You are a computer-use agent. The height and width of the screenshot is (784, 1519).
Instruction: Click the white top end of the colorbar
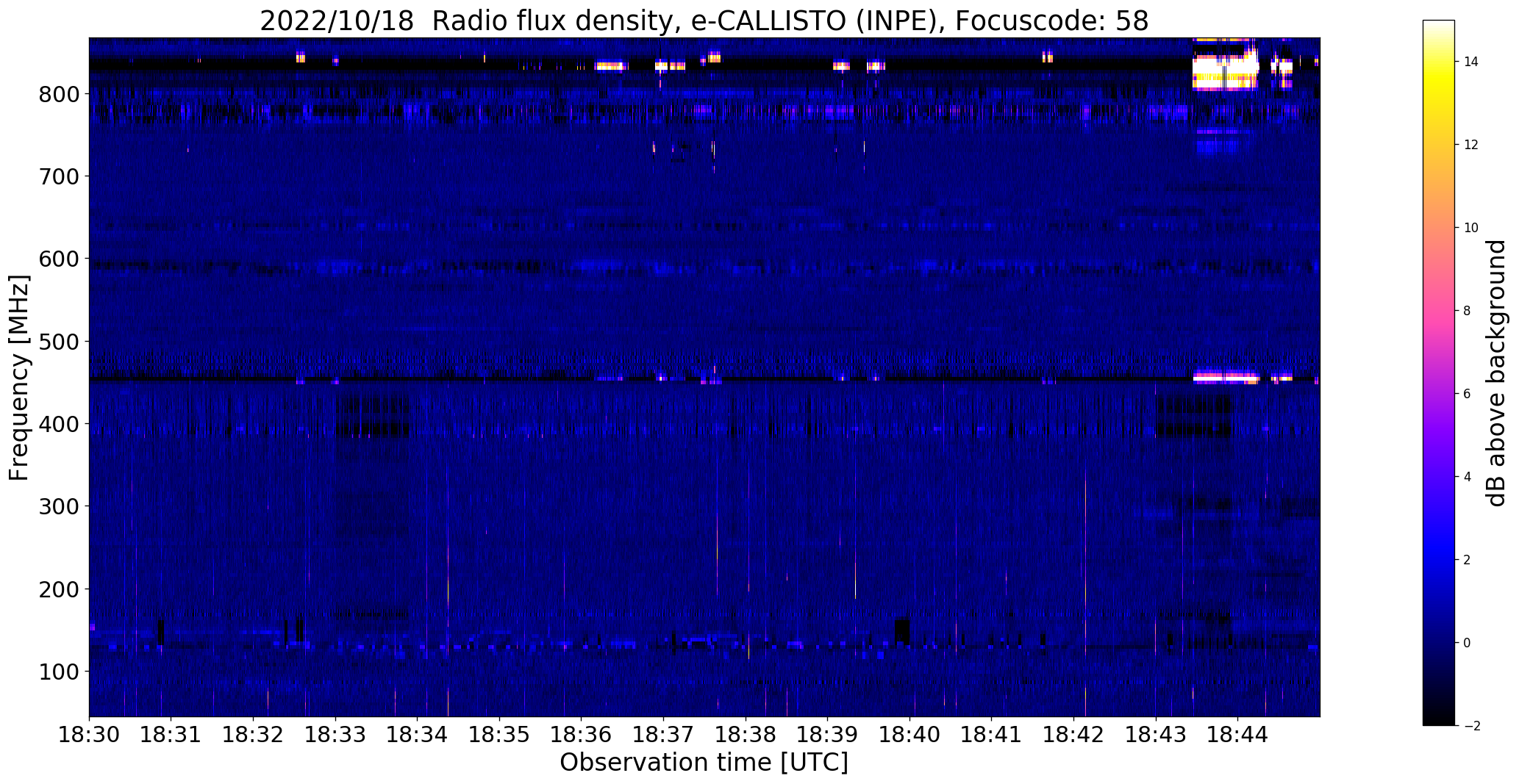[1439, 25]
